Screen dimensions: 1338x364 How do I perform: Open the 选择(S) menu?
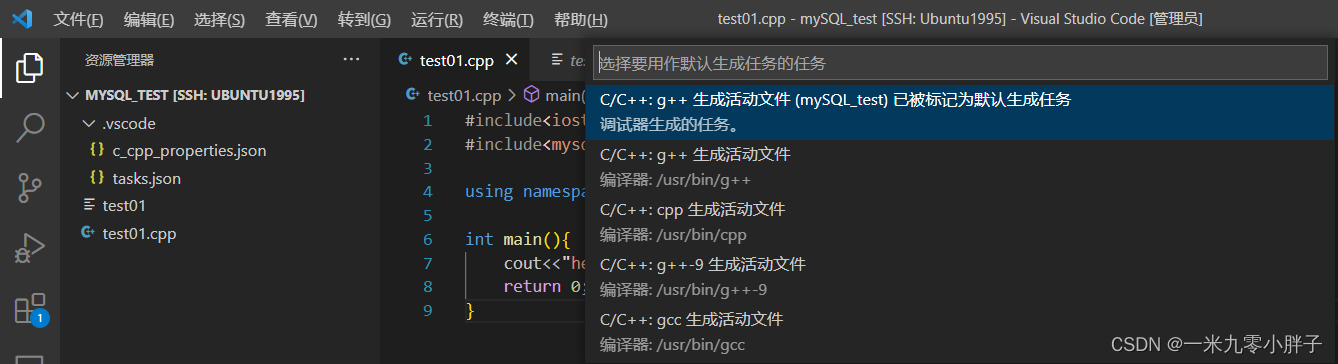[x=220, y=20]
